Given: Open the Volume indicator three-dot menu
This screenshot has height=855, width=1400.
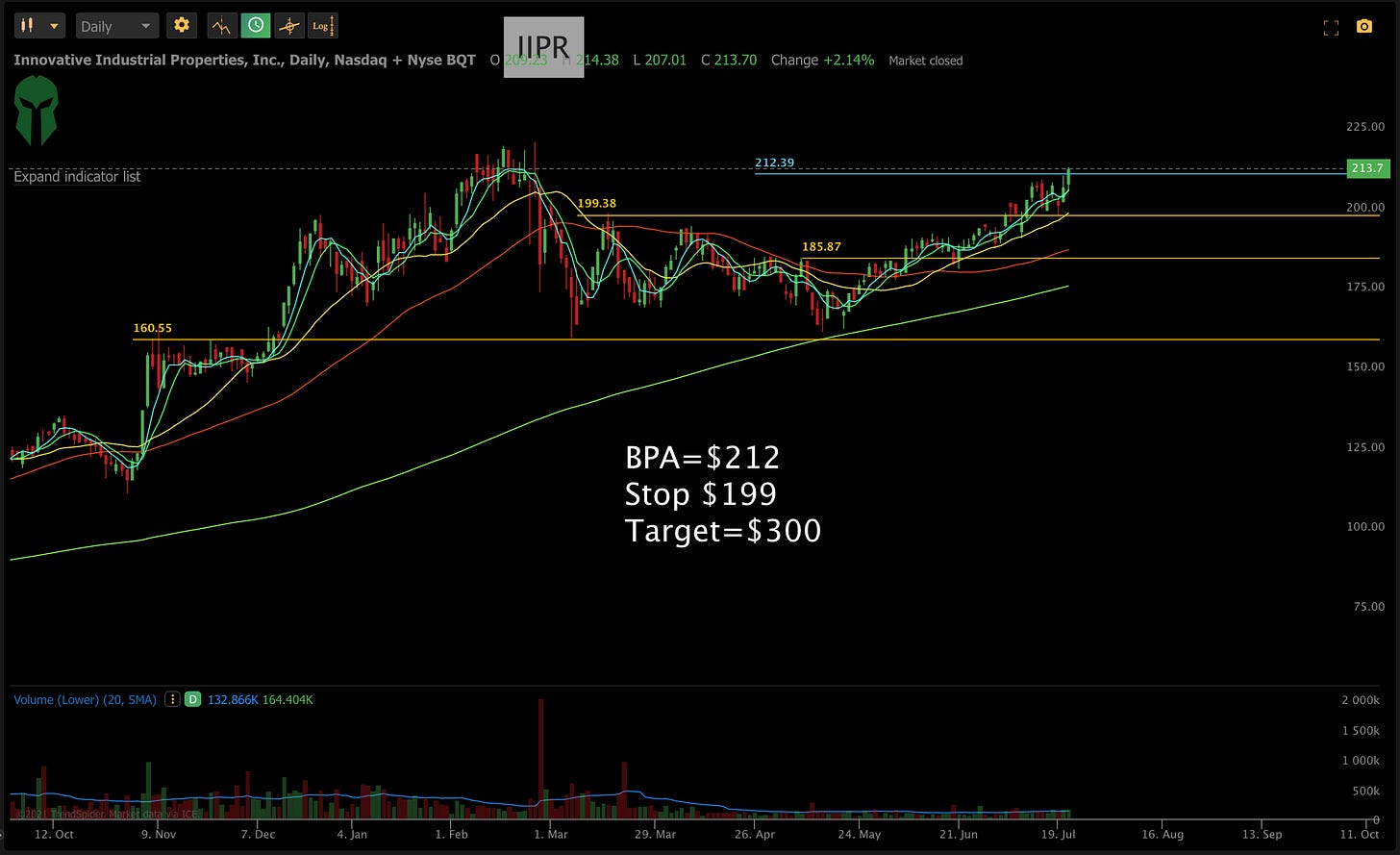Looking at the screenshot, I should point(171,699).
